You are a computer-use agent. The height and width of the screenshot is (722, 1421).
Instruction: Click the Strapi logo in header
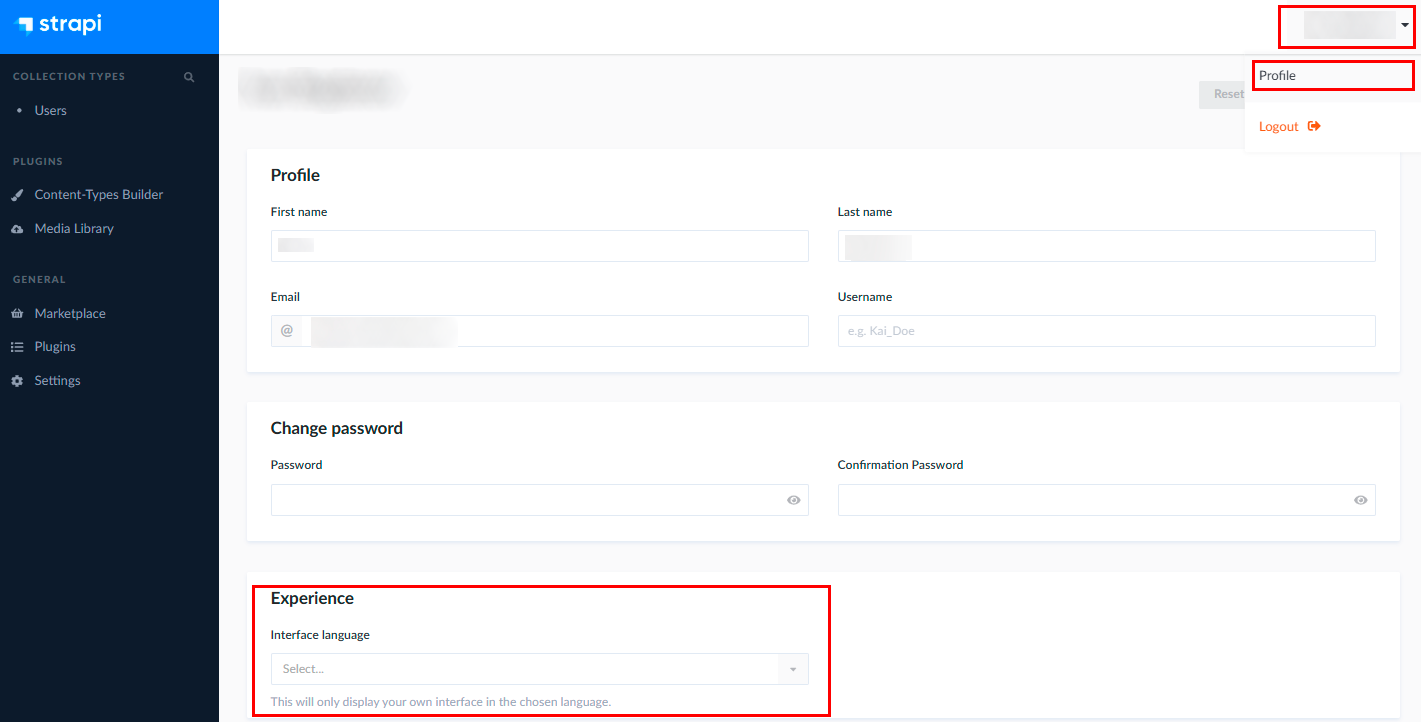[59, 24]
